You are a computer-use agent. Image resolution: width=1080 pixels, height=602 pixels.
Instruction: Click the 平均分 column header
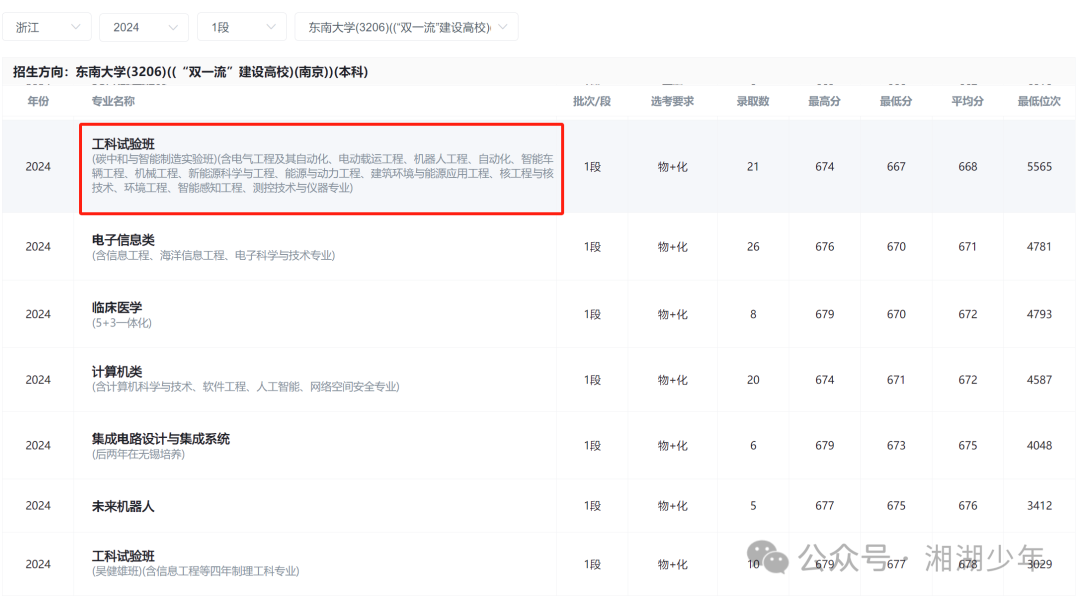968,101
